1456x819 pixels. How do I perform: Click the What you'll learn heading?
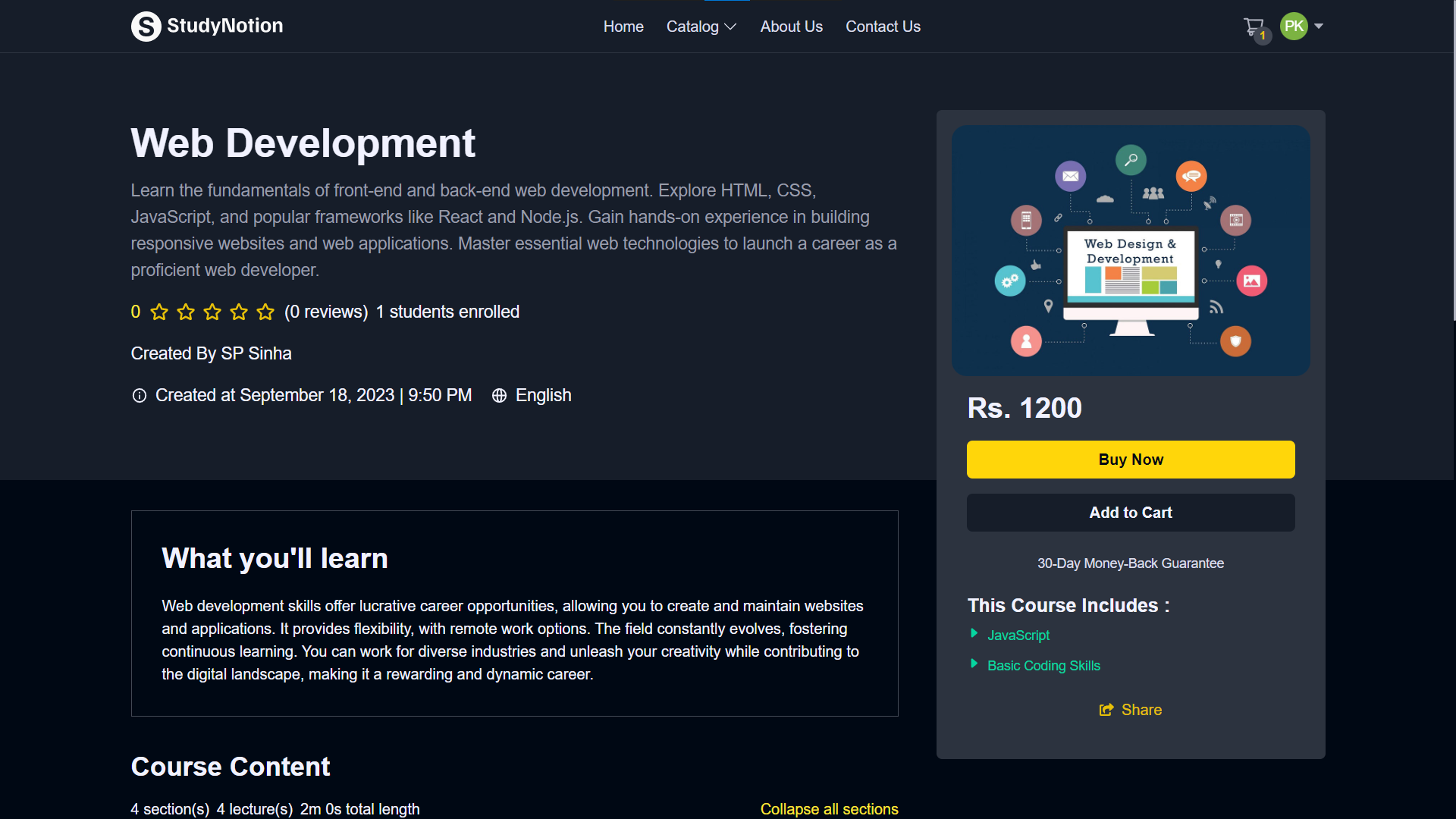(x=275, y=559)
